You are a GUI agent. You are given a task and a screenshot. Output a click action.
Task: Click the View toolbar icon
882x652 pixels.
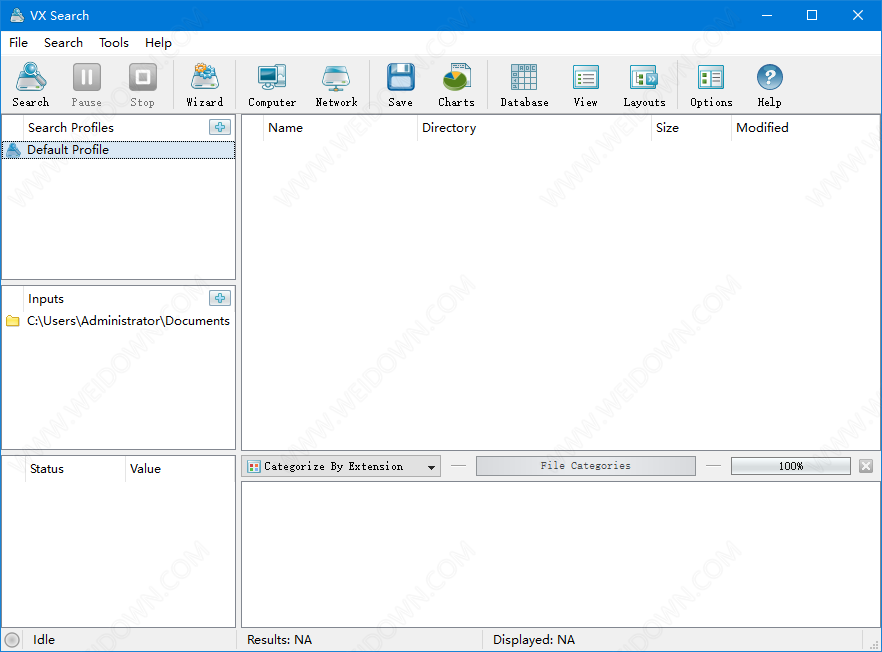[x=586, y=85]
